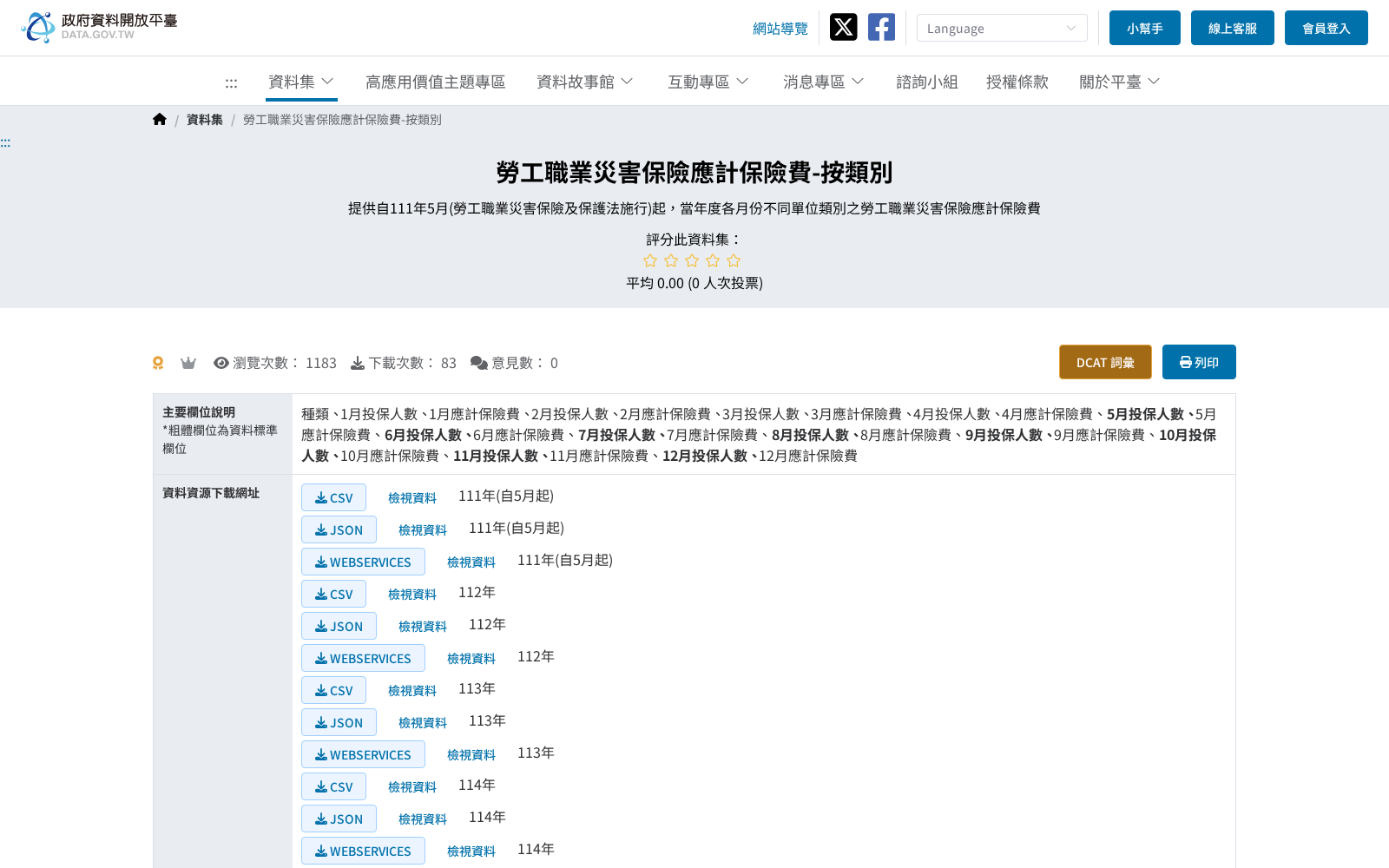Open the 網站導覽 link
This screenshot has width=1389, height=868.
[780, 29]
